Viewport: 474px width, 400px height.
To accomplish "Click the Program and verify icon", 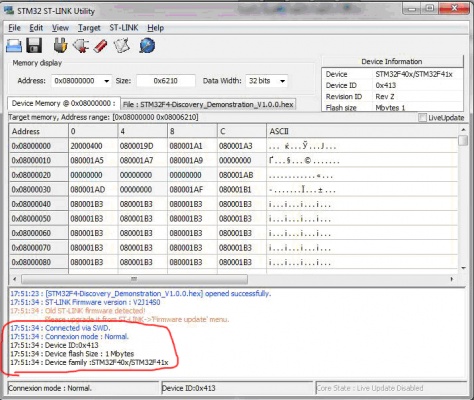I will [x=121, y=46].
